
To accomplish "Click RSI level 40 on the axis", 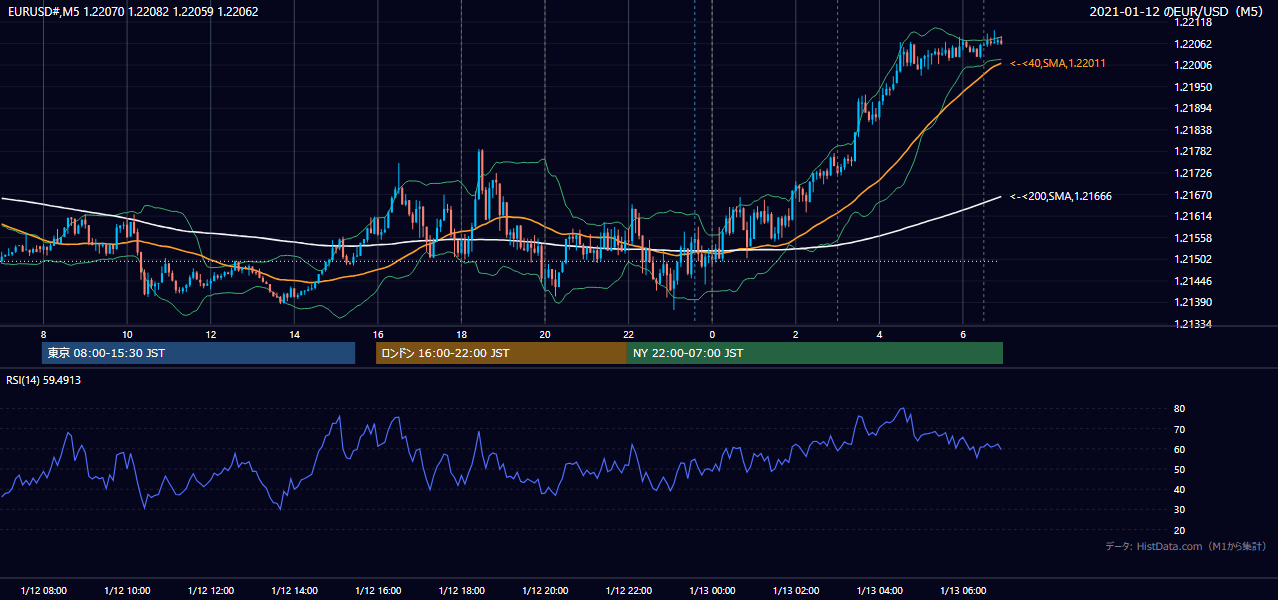I will (x=1179, y=489).
